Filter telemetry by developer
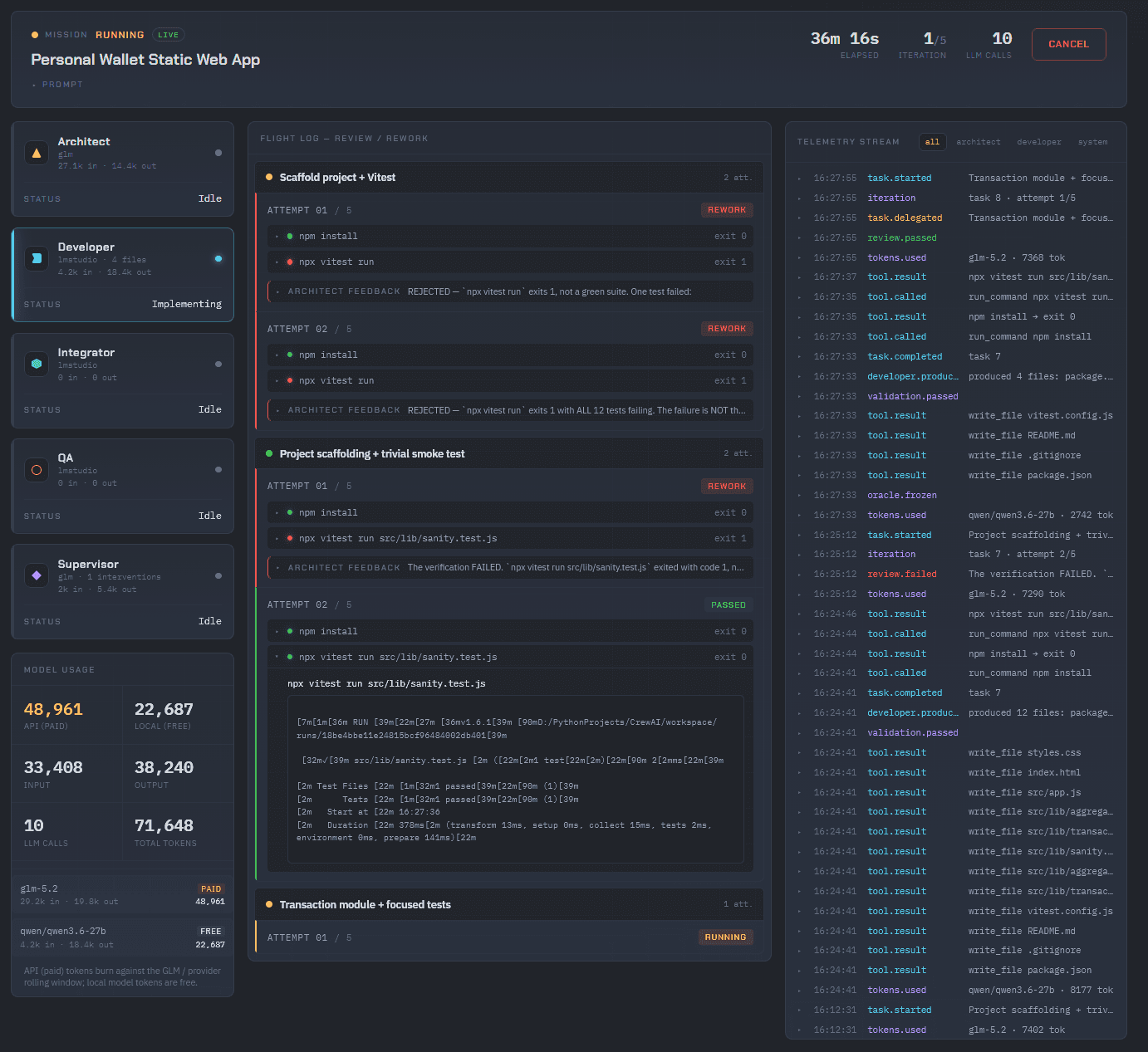Screen dimensions: 1148x1052 coord(1039,142)
